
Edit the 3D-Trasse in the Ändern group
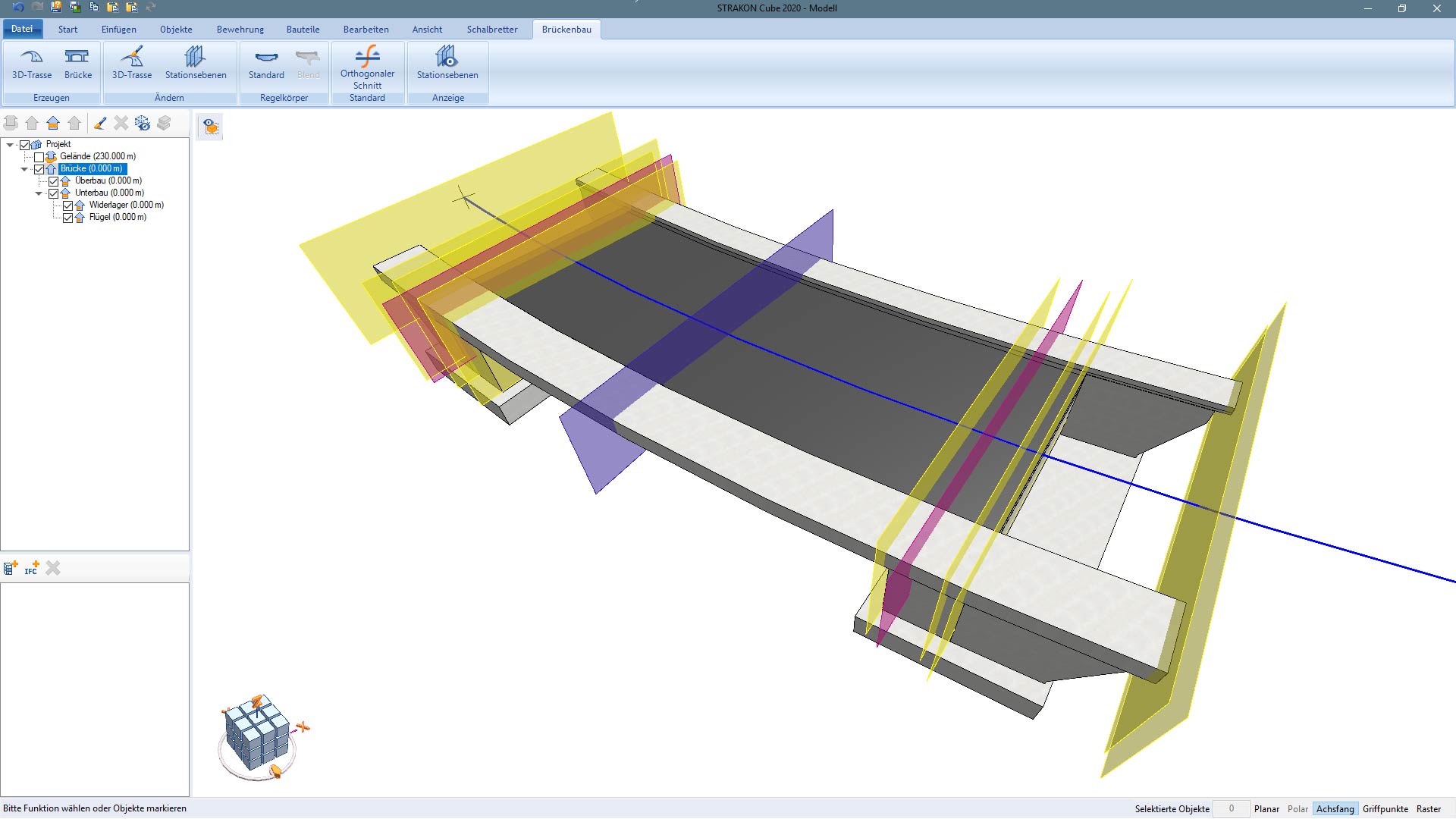point(132,64)
